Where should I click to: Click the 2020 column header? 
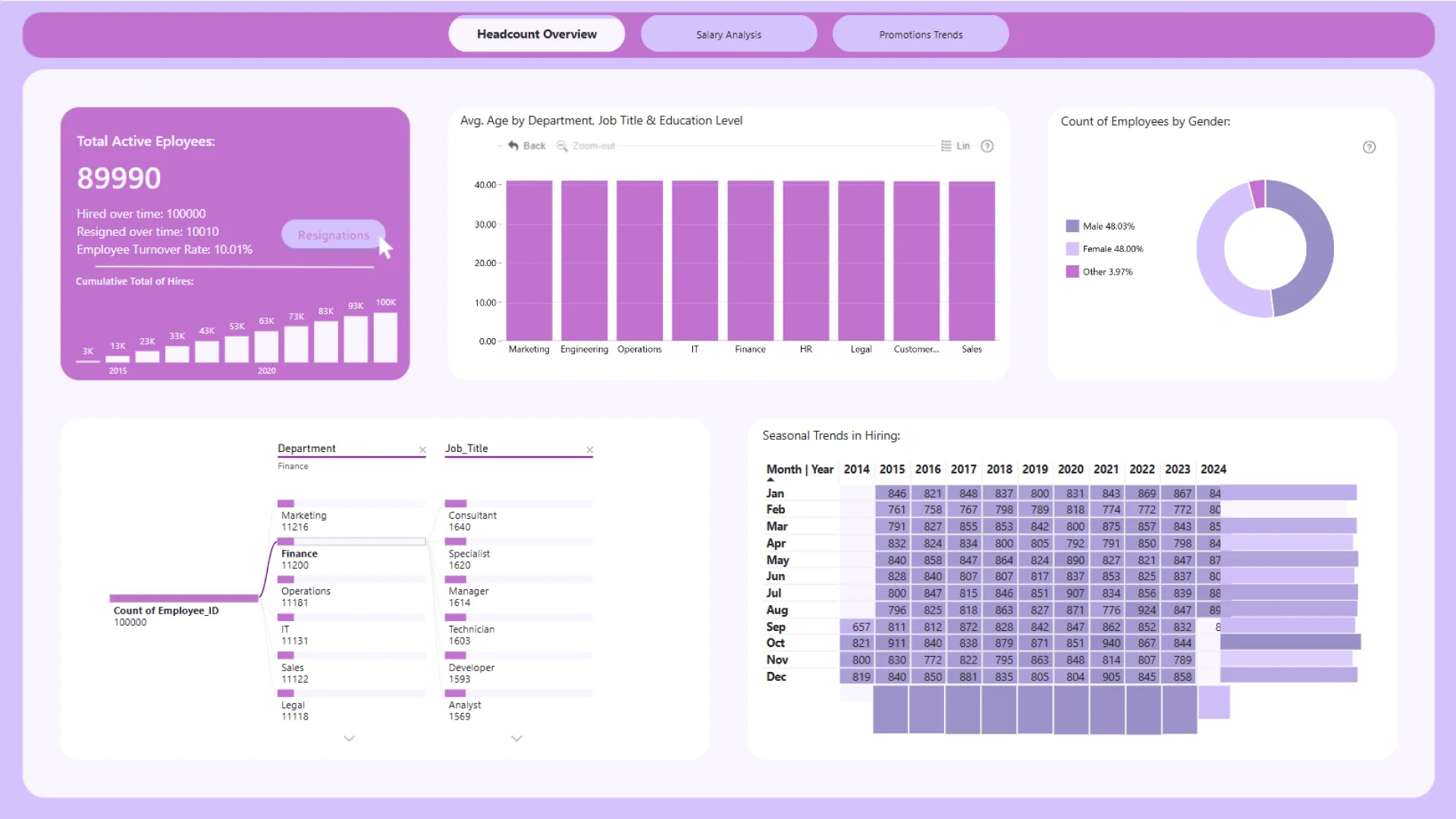click(1070, 469)
